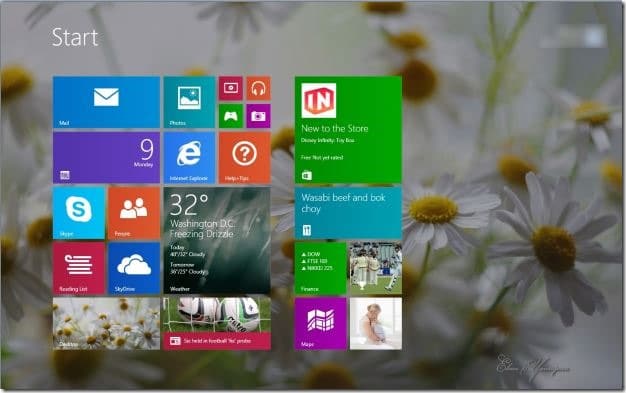The height and width of the screenshot is (393, 626).
Task: Open the Calendar tile showing 9 Monday
Action: tap(106, 158)
